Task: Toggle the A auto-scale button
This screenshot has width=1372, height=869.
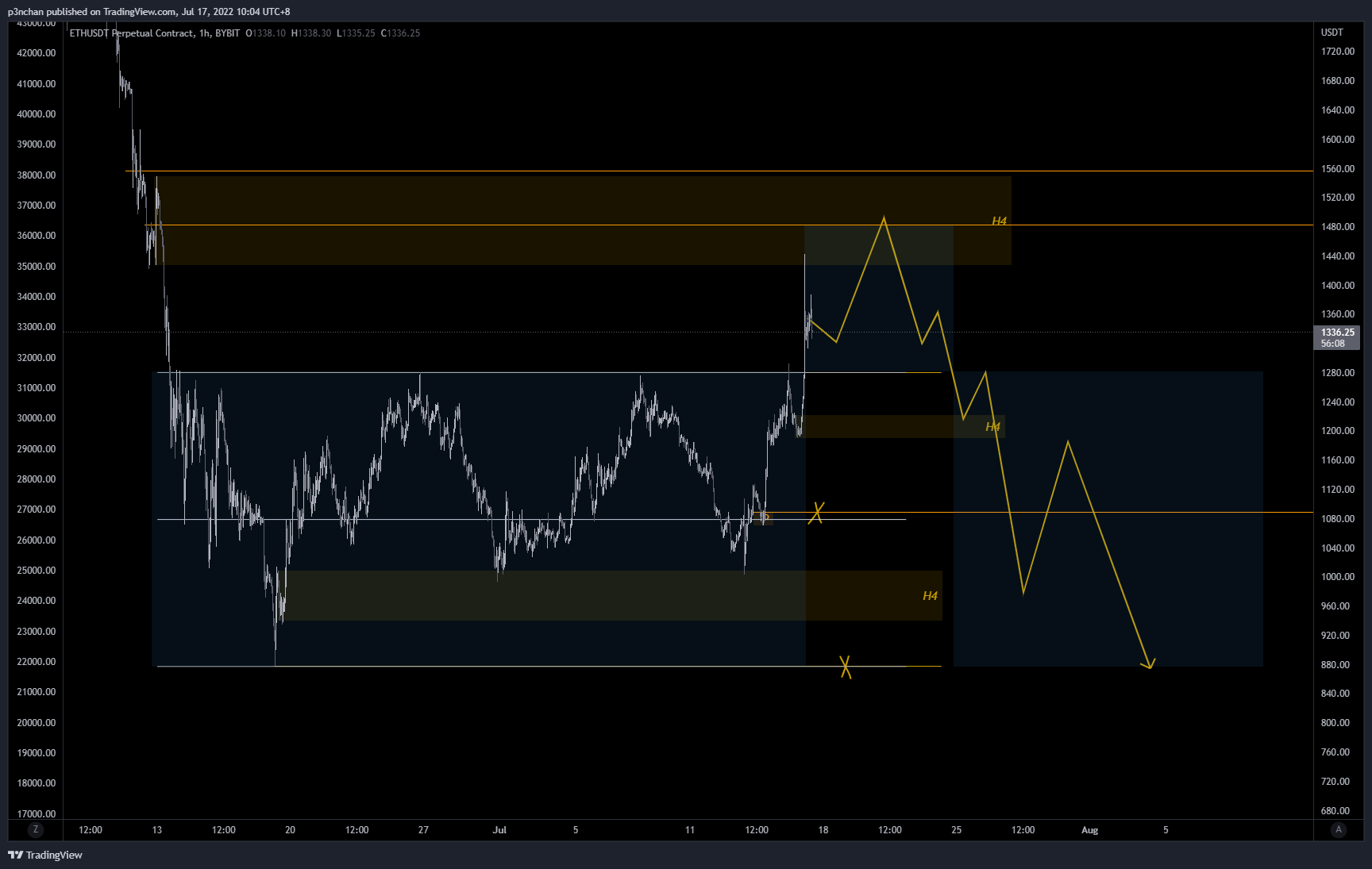Action: (1339, 829)
